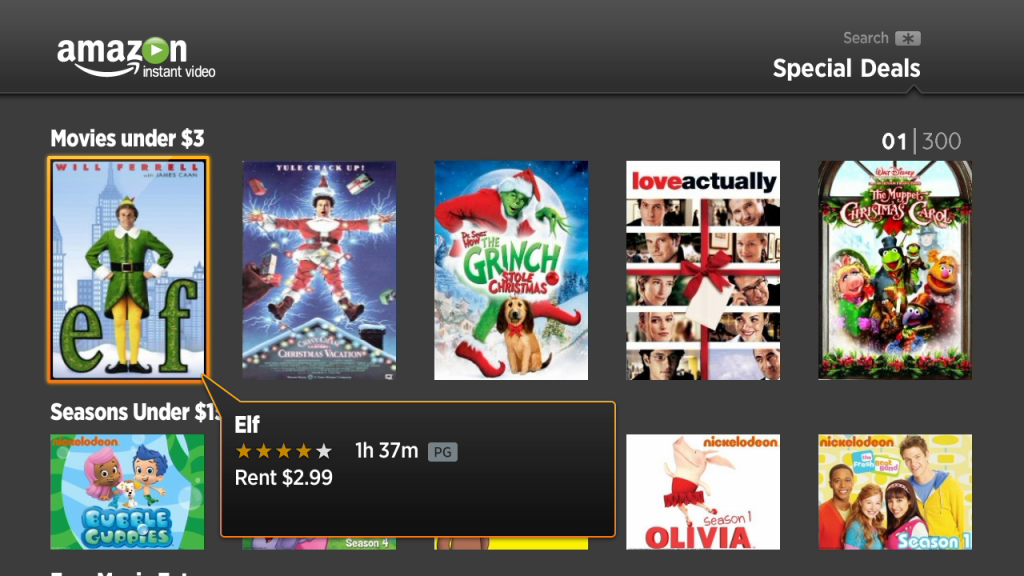
Task: Select the Bubble Guppies season thumbnail
Action: (127, 492)
